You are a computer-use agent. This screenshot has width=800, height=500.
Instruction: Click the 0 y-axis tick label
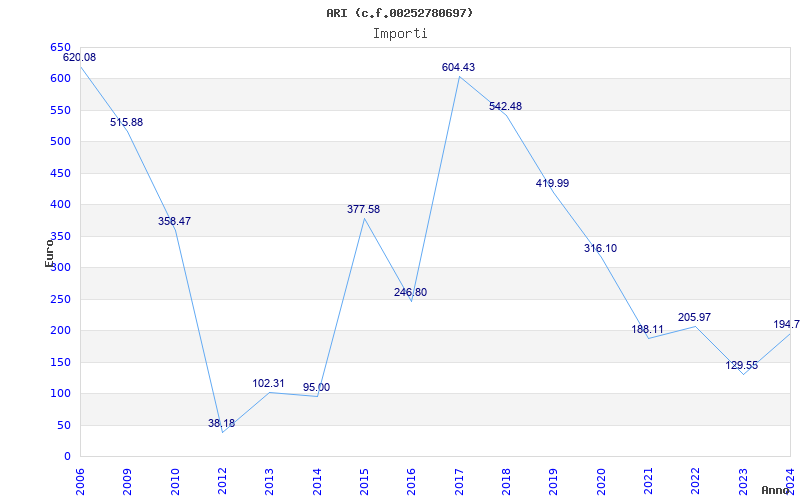[67, 457]
